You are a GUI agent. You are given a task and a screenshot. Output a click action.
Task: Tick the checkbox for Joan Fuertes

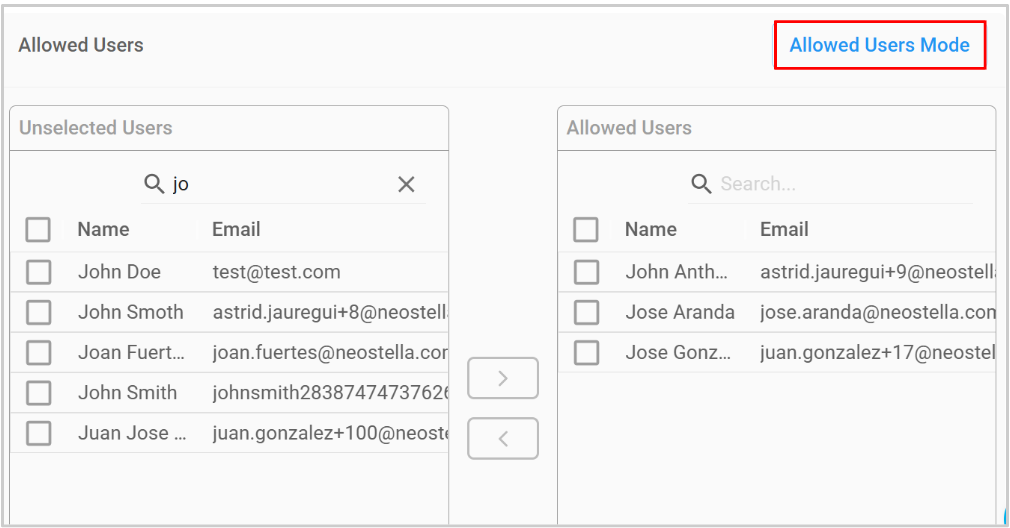tap(39, 352)
